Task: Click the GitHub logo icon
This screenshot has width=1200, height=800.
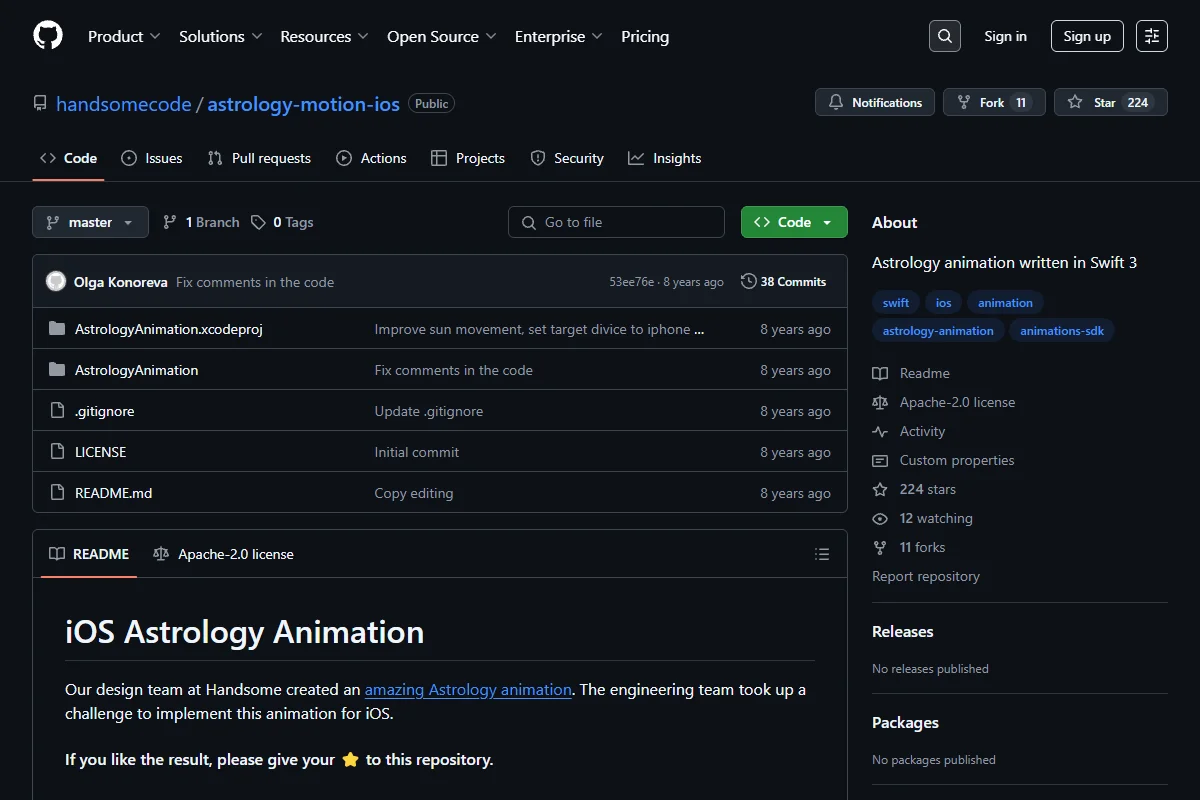Action: coord(48,36)
